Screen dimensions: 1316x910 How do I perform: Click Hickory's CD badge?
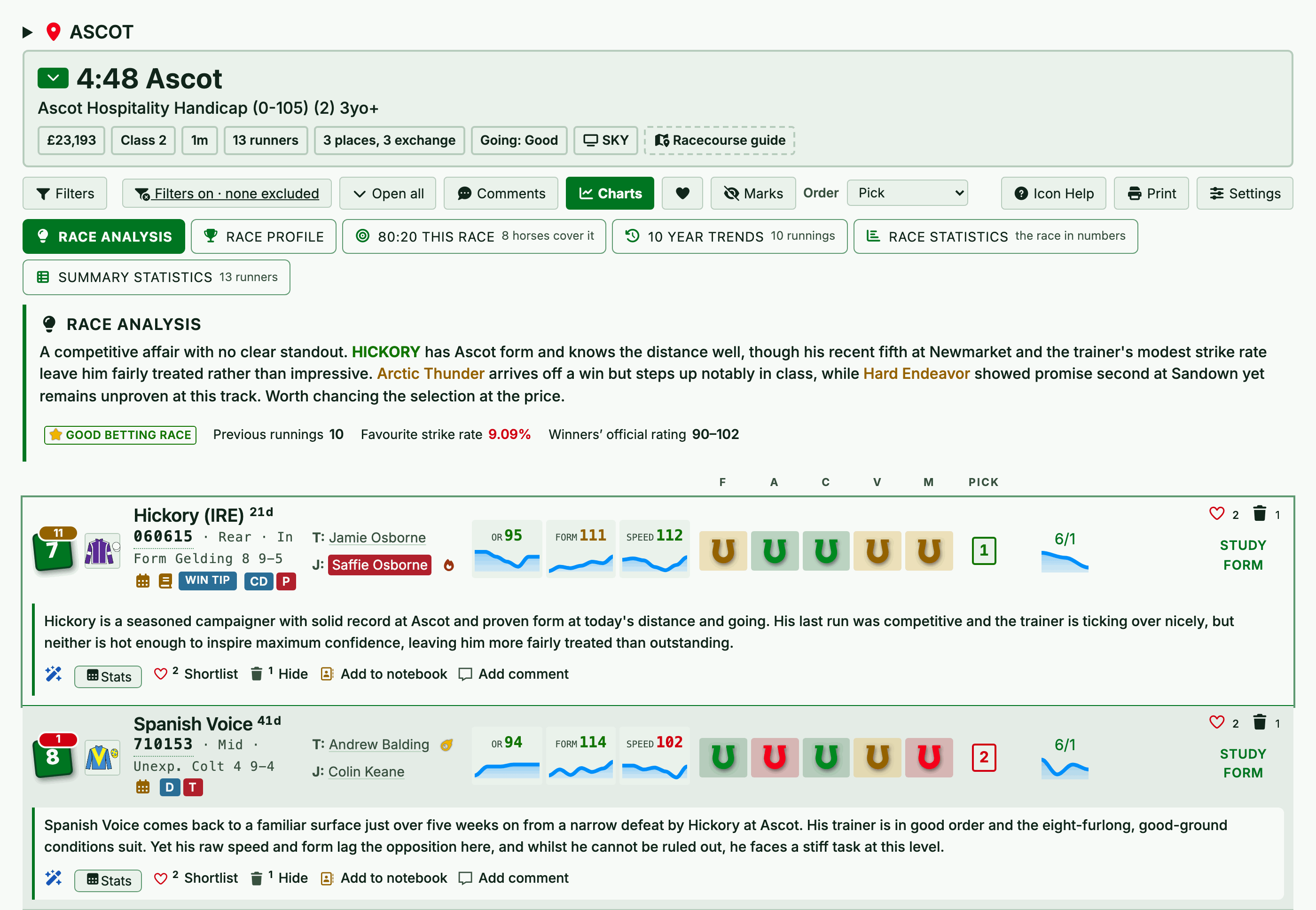259,581
